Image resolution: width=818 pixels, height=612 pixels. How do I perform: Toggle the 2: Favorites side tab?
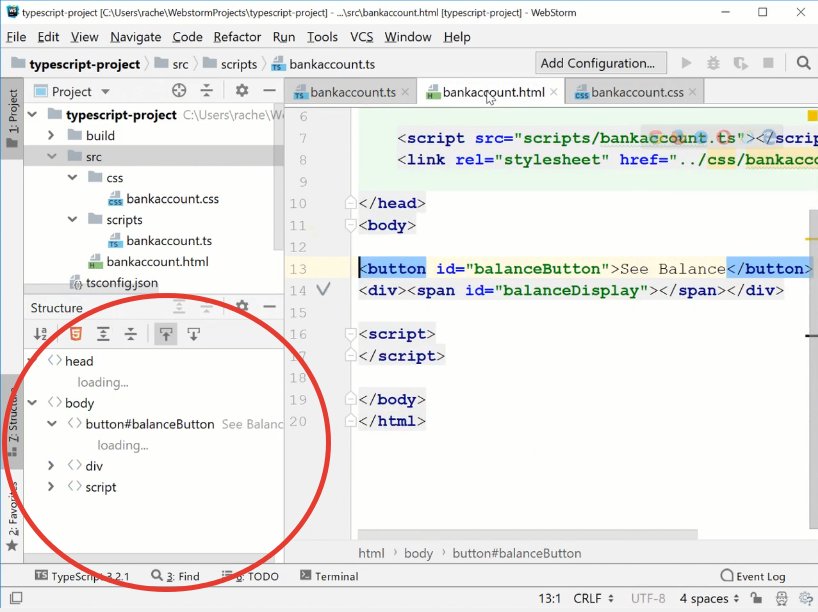coord(13,517)
